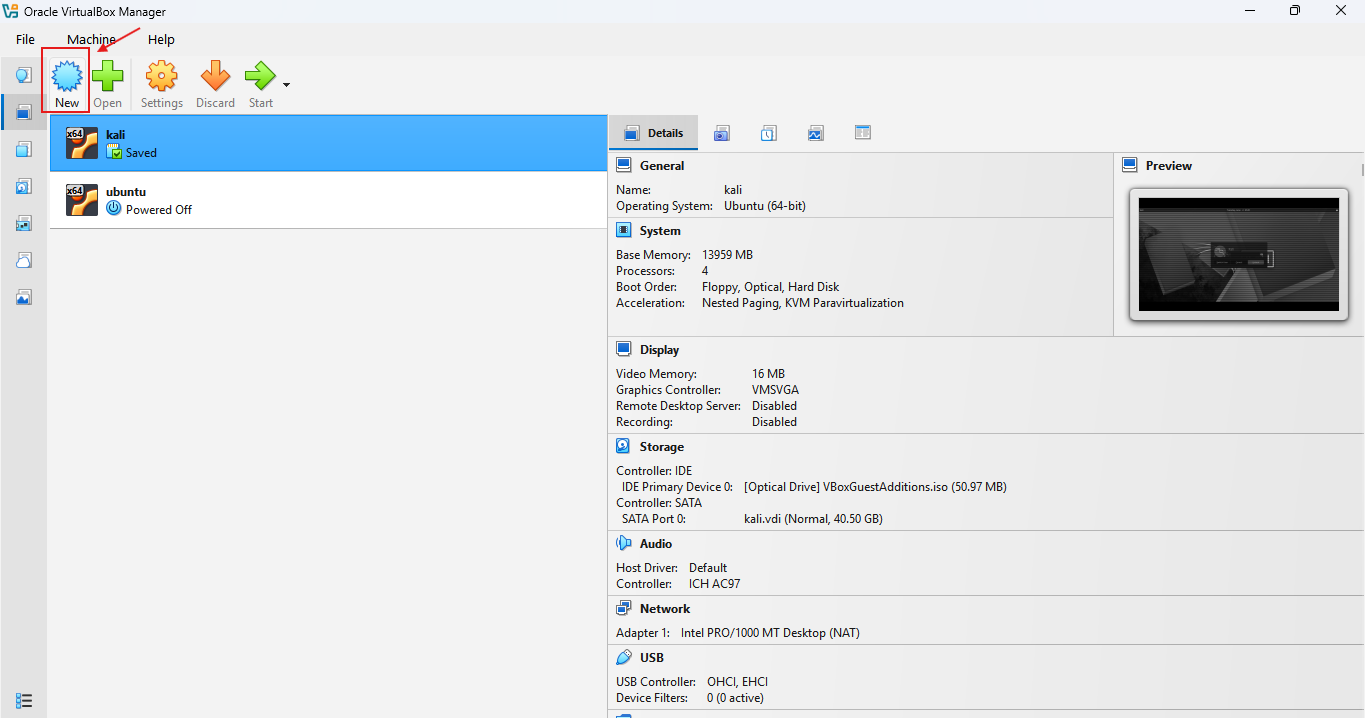Click the Remote Desktop Server Disabled value
This screenshot has height=718, width=1365.
coord(774,406)
